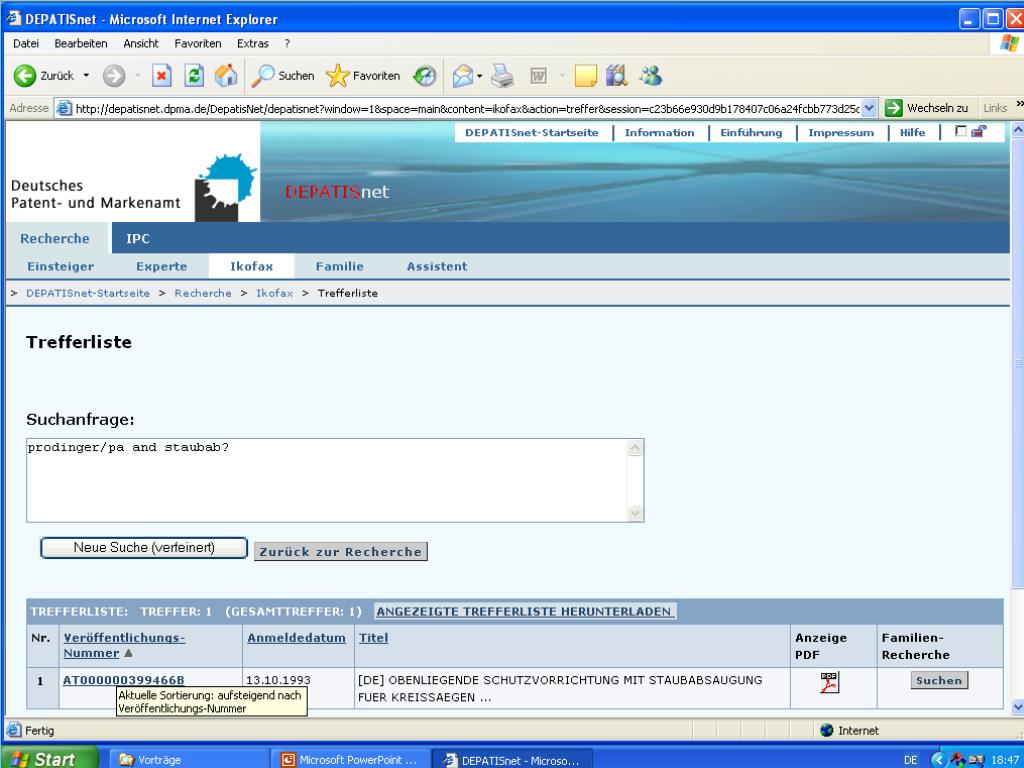Click the Research book icon

(616, 76)
